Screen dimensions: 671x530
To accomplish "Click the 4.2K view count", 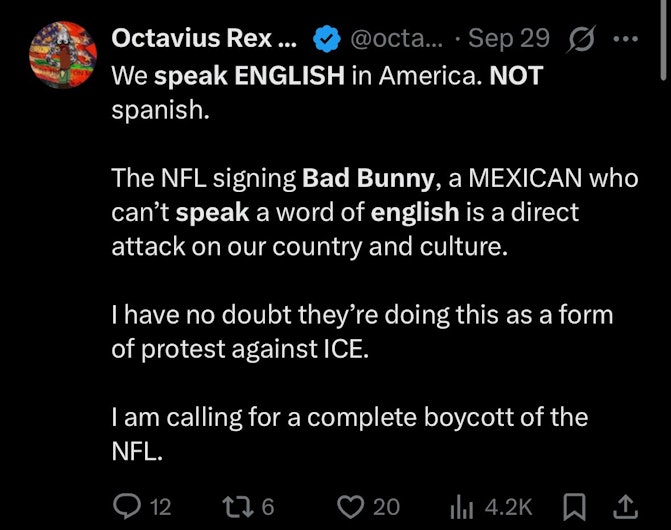I will [508, 507].
